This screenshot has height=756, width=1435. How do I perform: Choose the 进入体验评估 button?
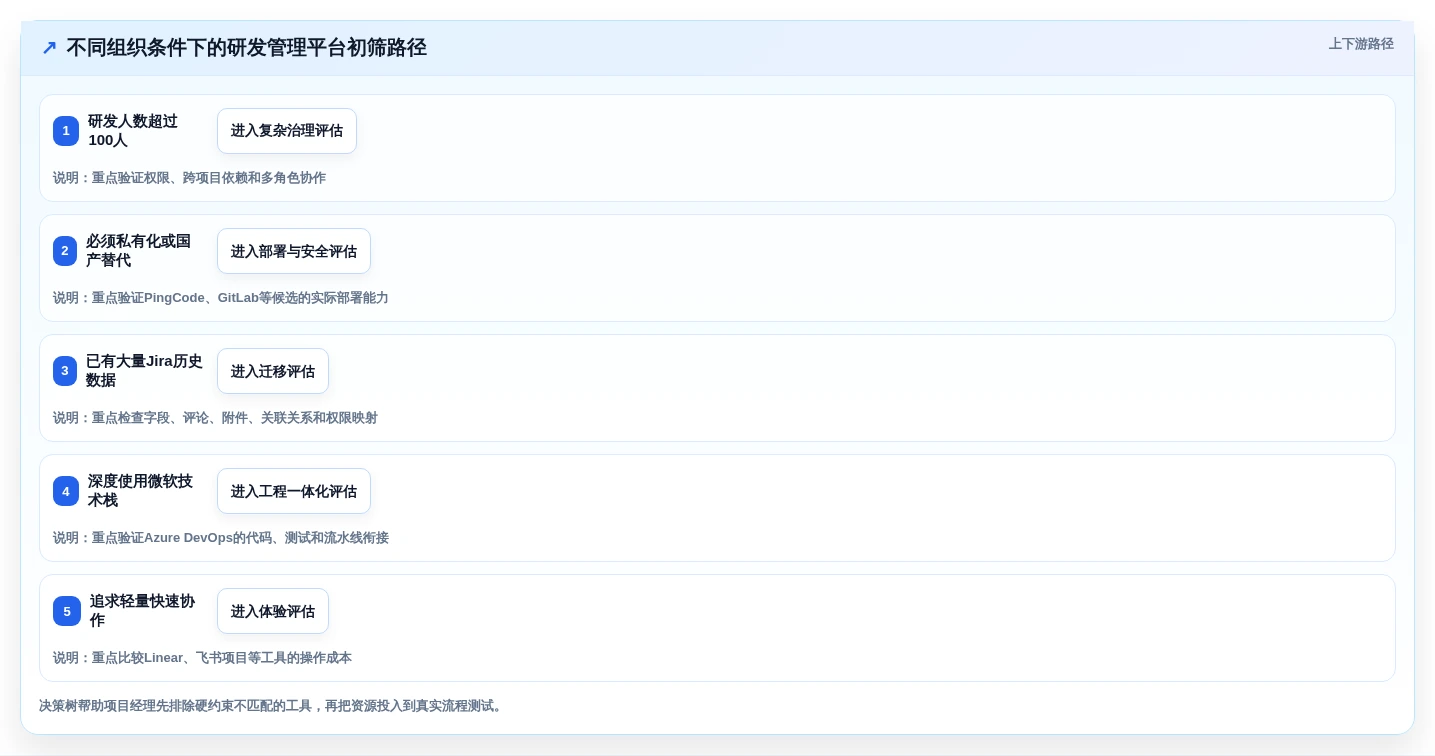(273, 611)
